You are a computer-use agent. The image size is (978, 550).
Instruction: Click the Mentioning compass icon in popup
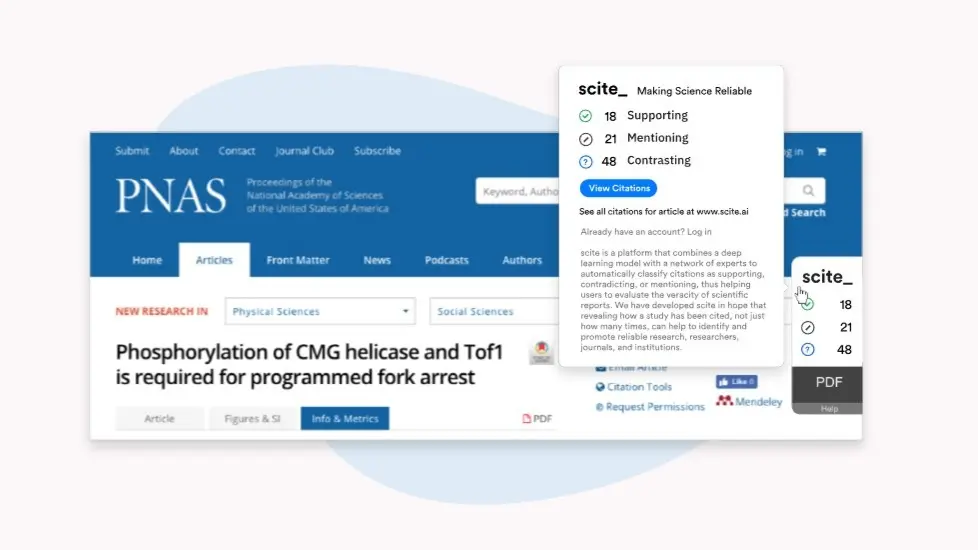pos(585,139)
